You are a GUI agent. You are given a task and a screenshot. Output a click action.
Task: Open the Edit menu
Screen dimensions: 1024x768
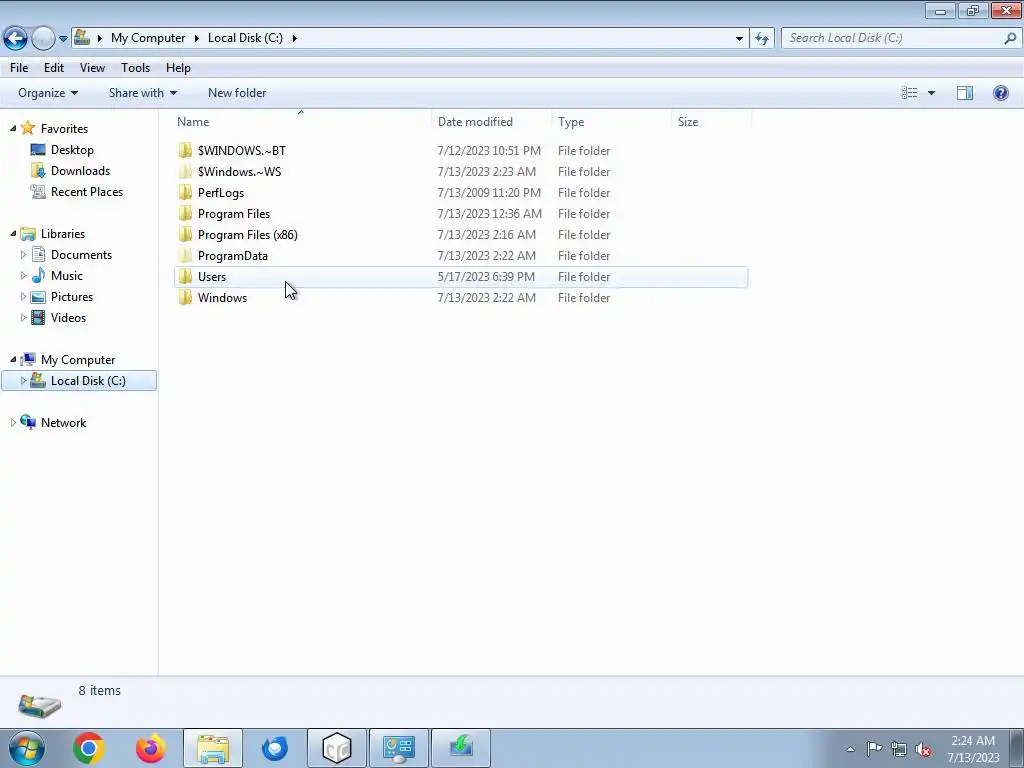[x=54, y=68]
